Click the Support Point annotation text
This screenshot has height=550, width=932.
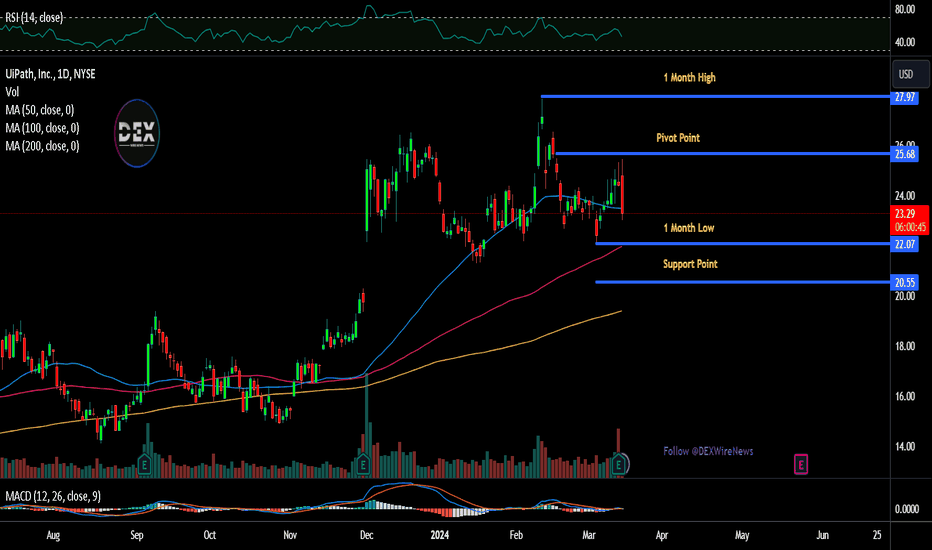point(690,263)
